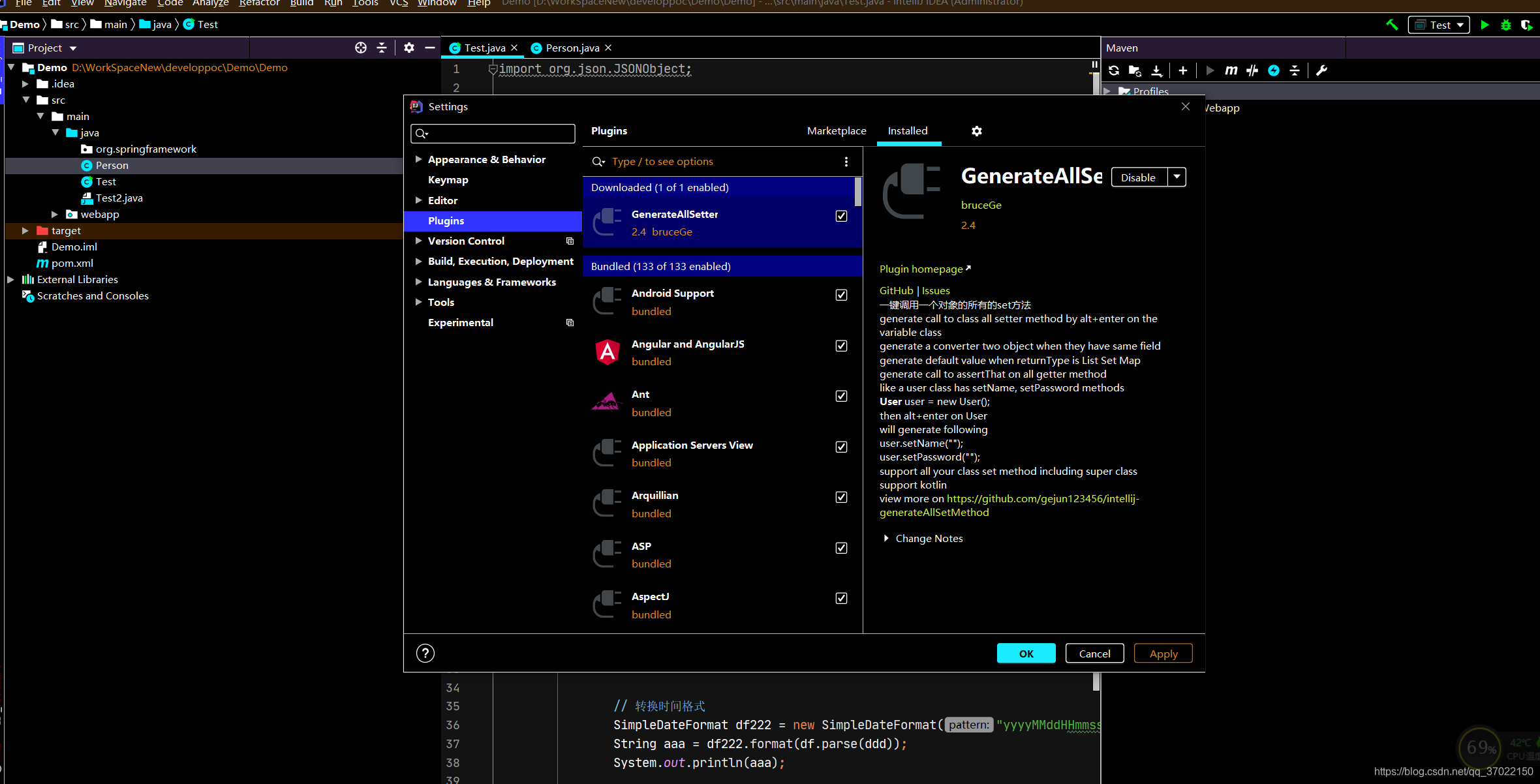Collapse all in Project panel
1540x784 pixels.
[x=382, y=48]
